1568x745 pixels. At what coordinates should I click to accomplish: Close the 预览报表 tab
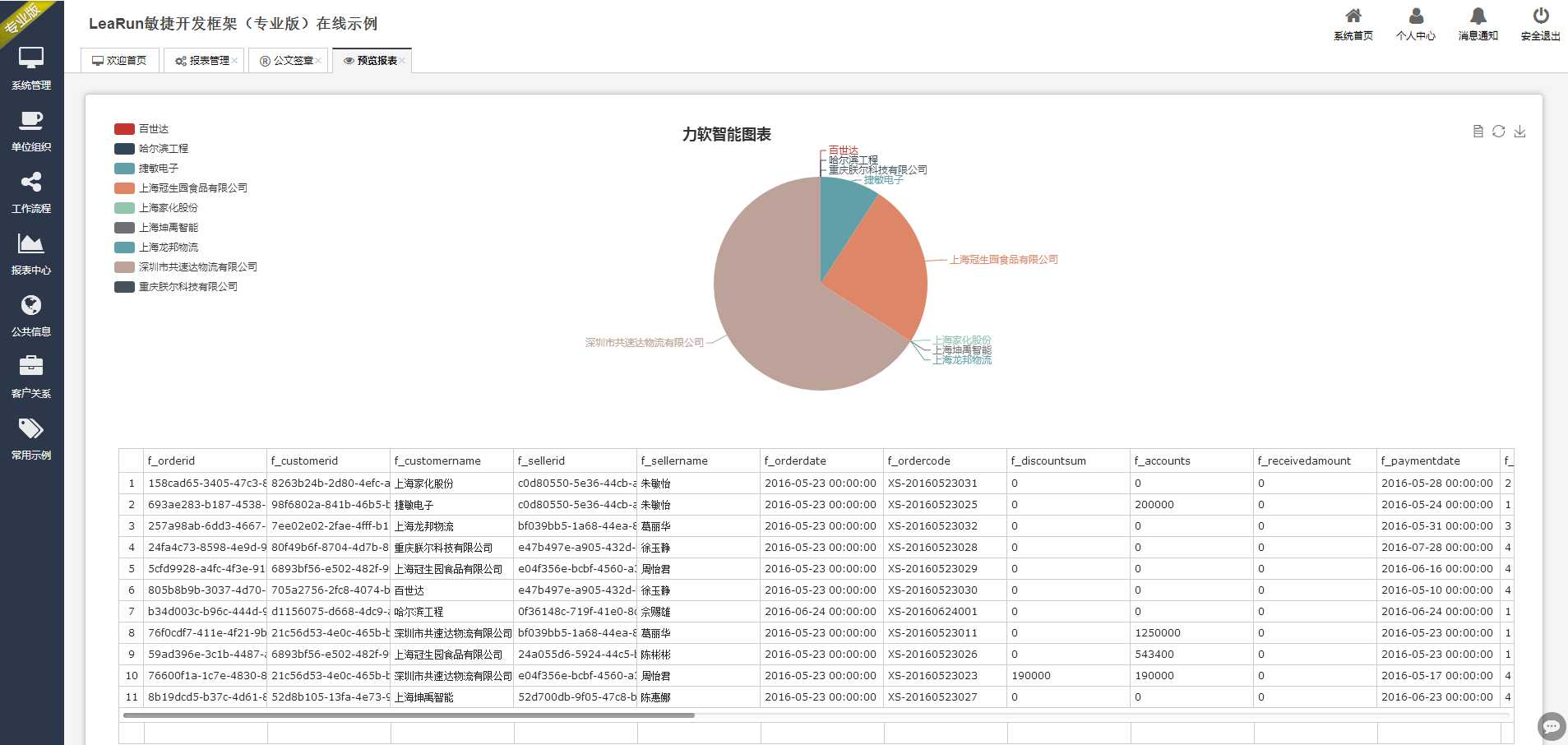click(402, 61)
